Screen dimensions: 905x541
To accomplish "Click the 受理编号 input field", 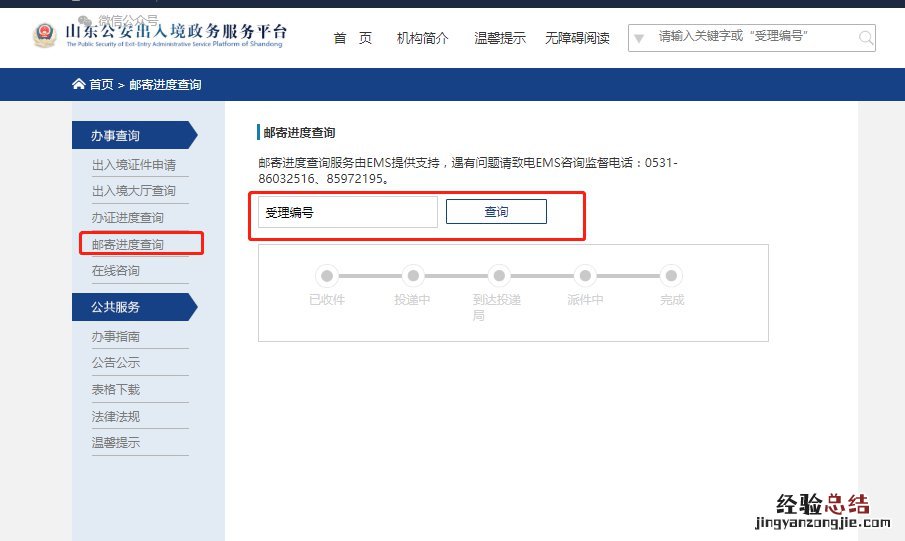I will point(348,212).
